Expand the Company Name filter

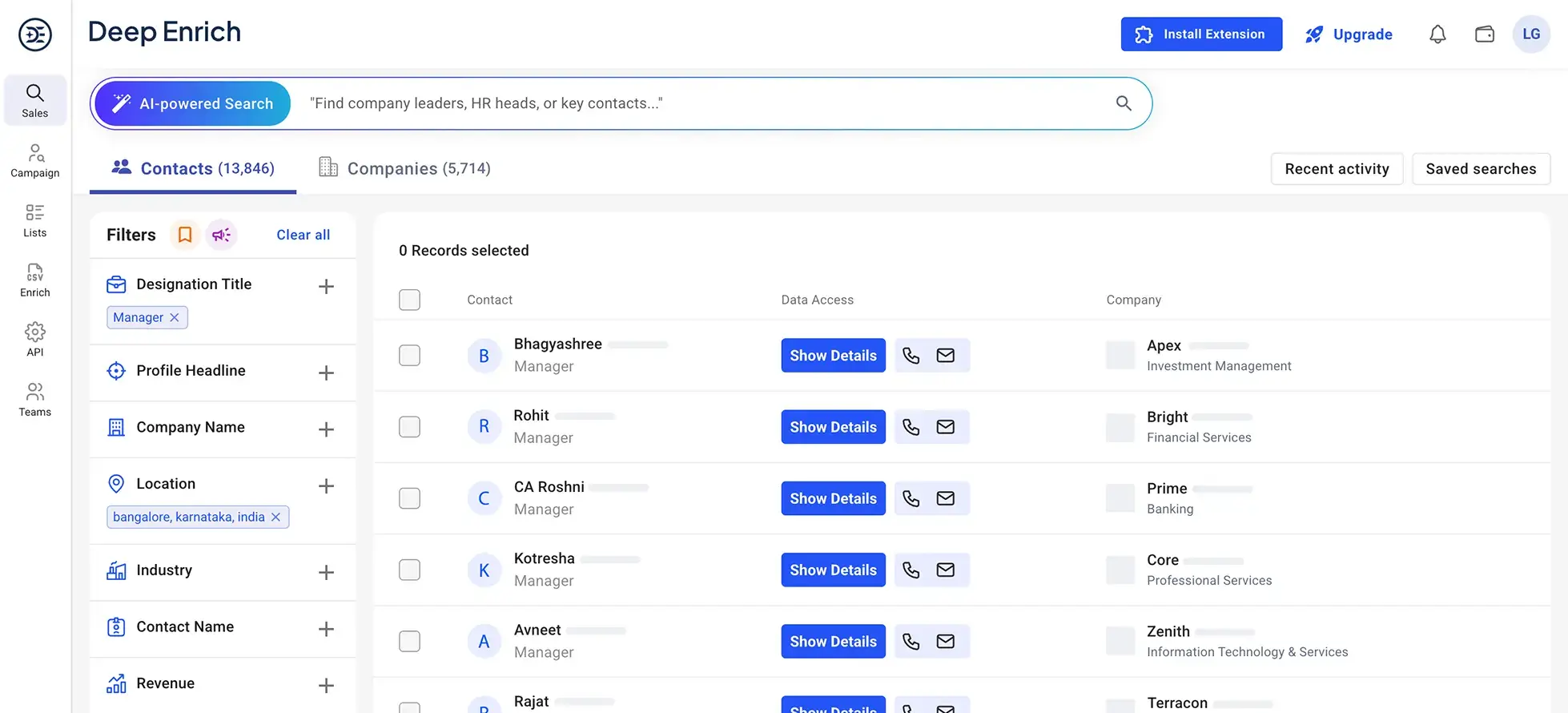[326, 429]
